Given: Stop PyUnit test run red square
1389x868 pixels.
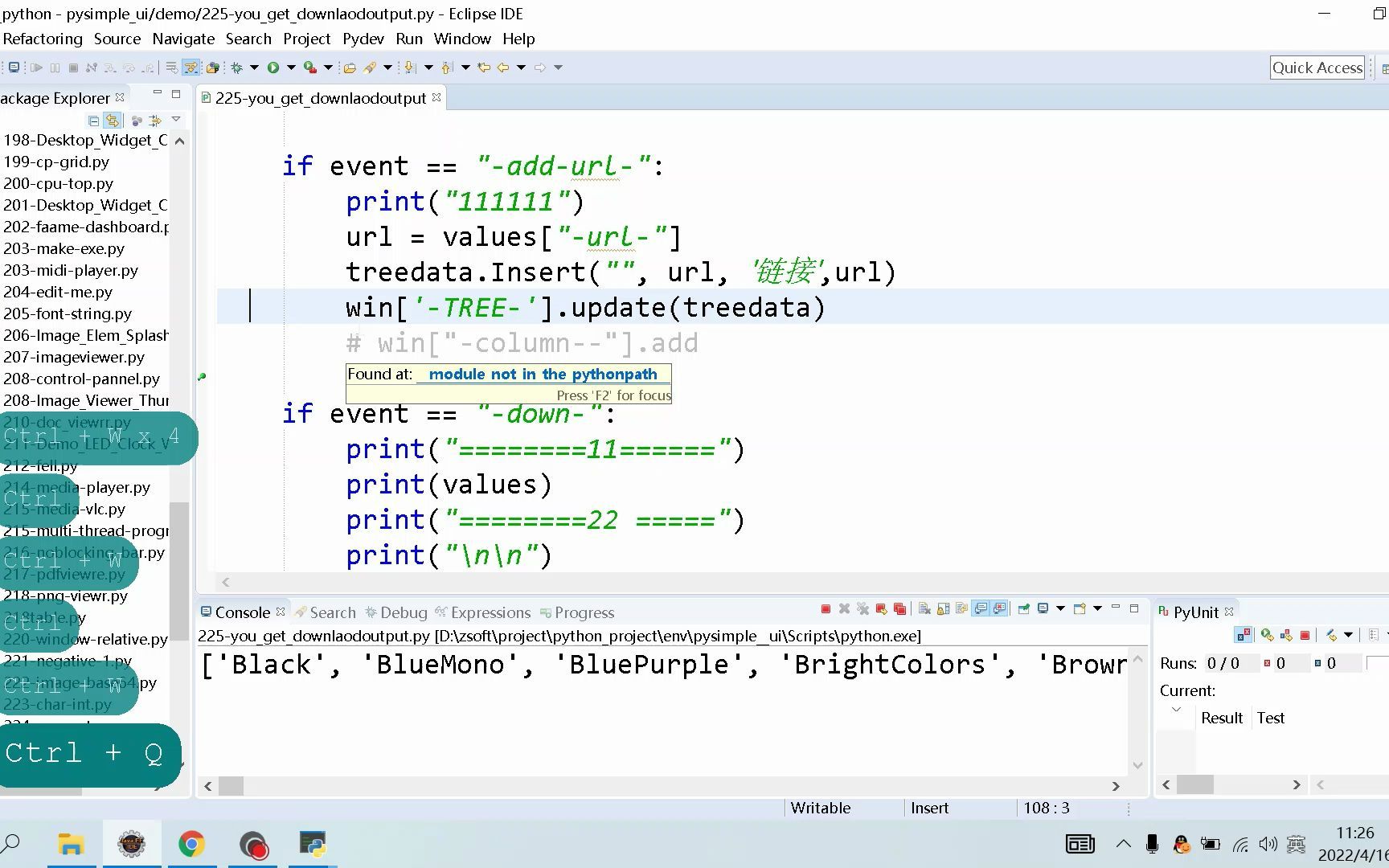Looking at the screenshot, I should click(1305, 635).
